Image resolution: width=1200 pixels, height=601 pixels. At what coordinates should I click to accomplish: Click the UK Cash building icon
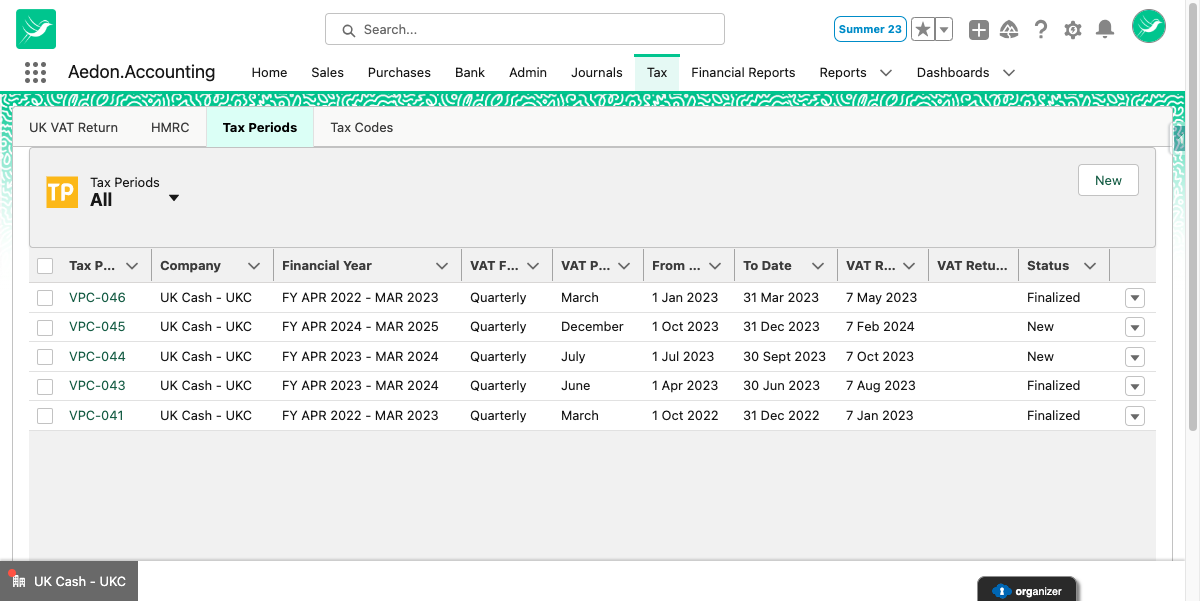[17, 580]
